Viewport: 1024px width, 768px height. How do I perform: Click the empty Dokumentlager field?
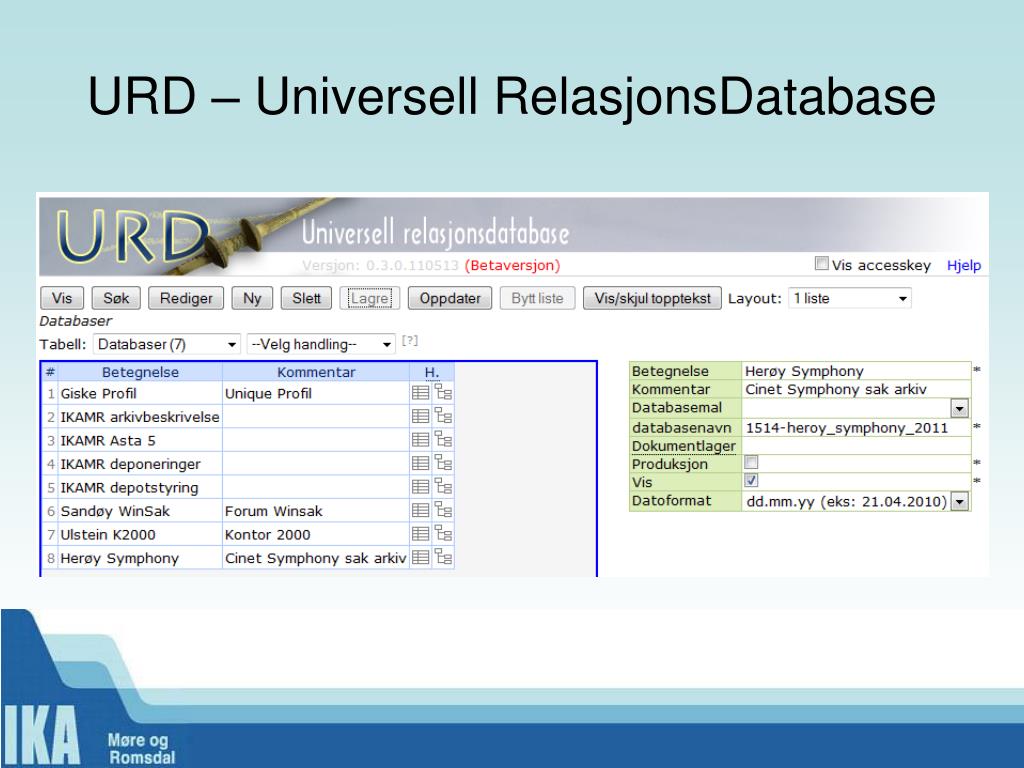click(x=856, y=446)
